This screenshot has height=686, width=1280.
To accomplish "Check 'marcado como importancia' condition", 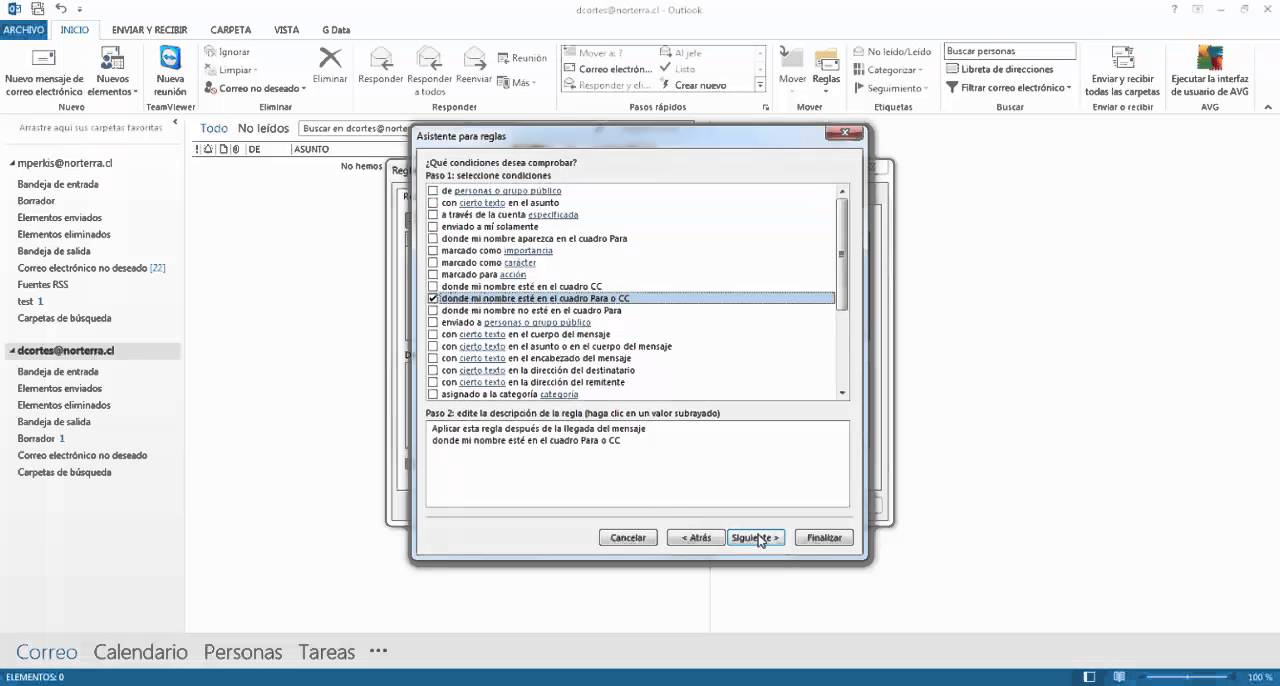I will click(433, 251).
